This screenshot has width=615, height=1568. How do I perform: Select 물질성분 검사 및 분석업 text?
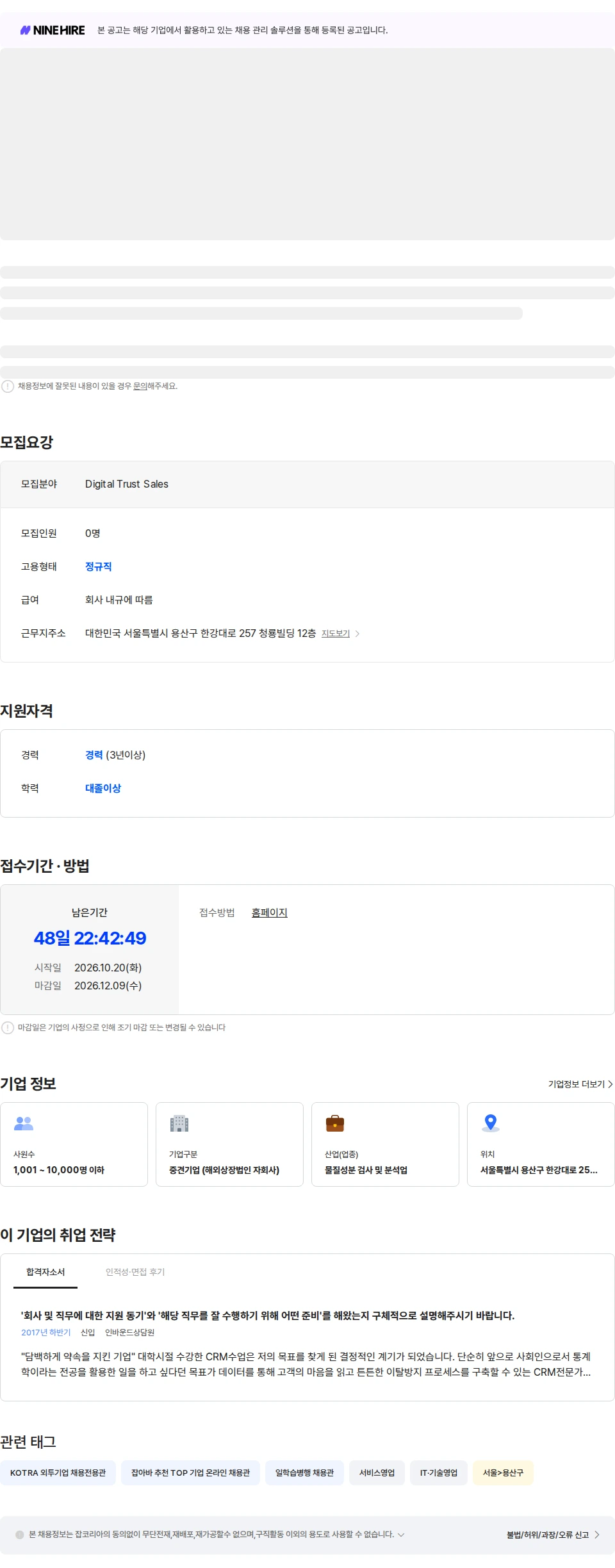pyautogui.click(x=366, y=1170)
